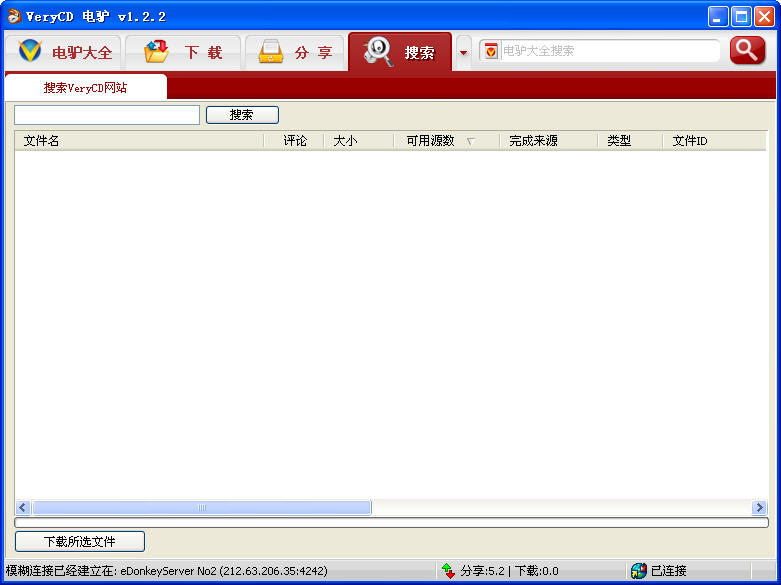Click the horizontal scrollbar thumb
This screenshot has height=585, width=781.
pos(201,508)
